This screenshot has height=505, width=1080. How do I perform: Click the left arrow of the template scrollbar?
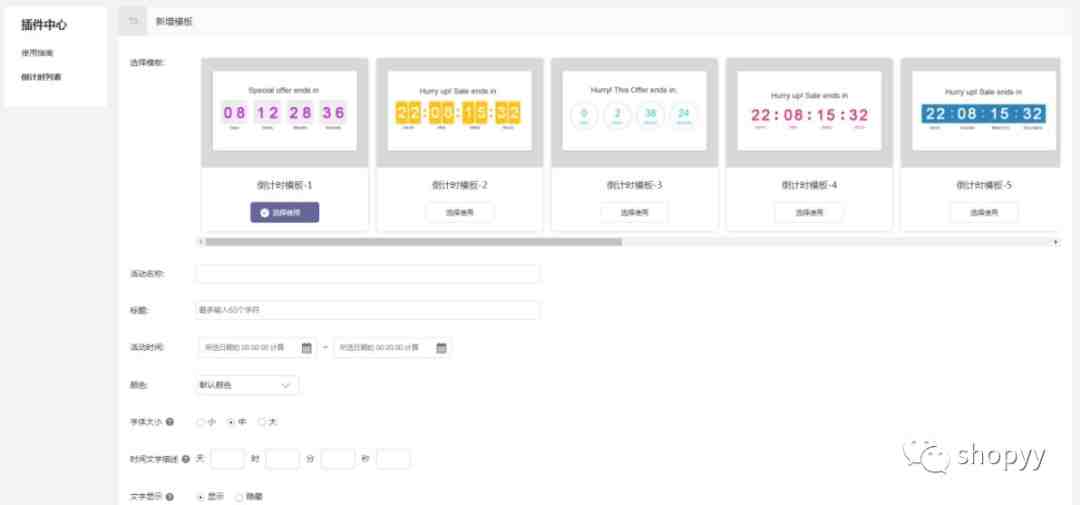(x=200, y=242)
